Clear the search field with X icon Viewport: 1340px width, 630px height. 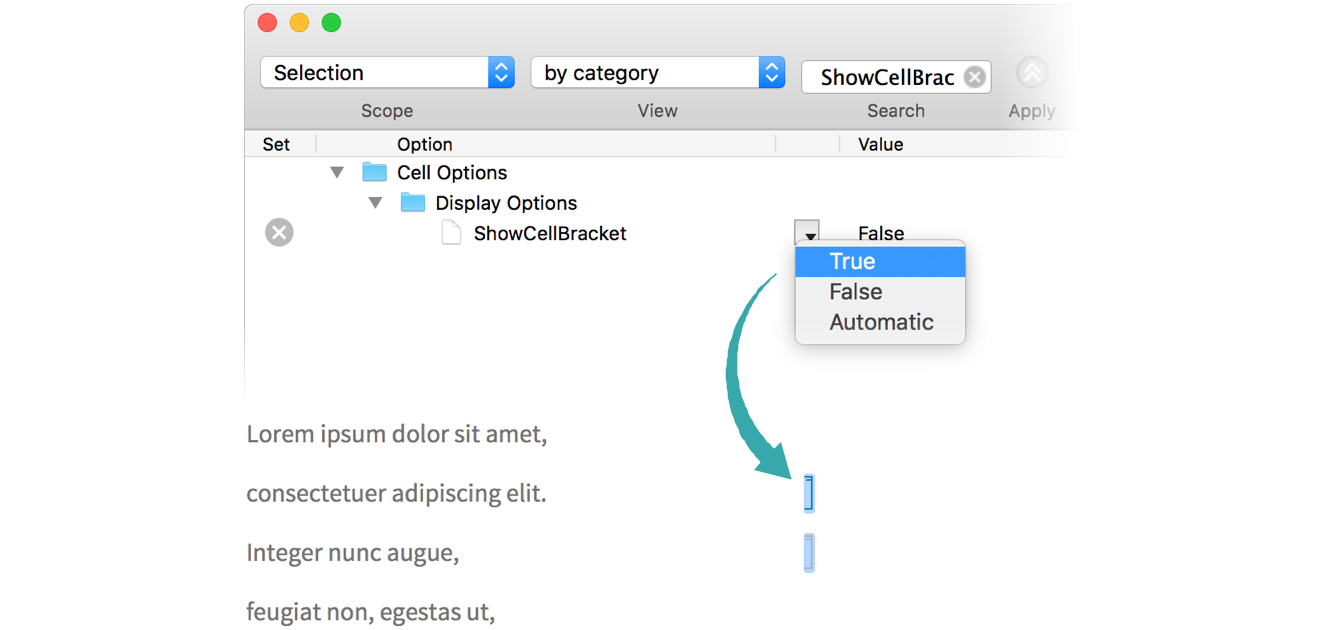click(x=974, y=77)
